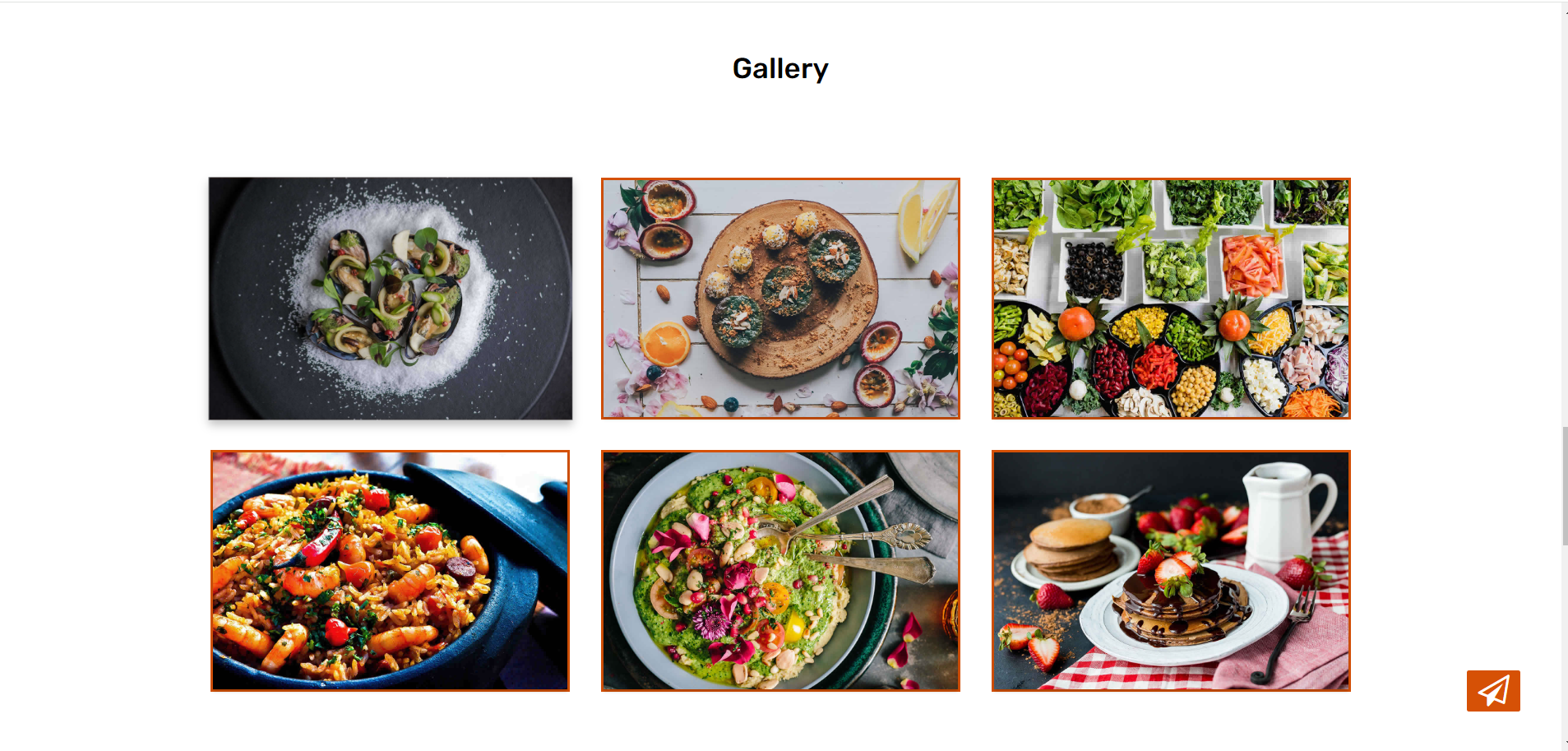The height and width of the screenshot is (751, 1568).
Task: Click the black olives bowl in salad bar
Action: 1093,269
